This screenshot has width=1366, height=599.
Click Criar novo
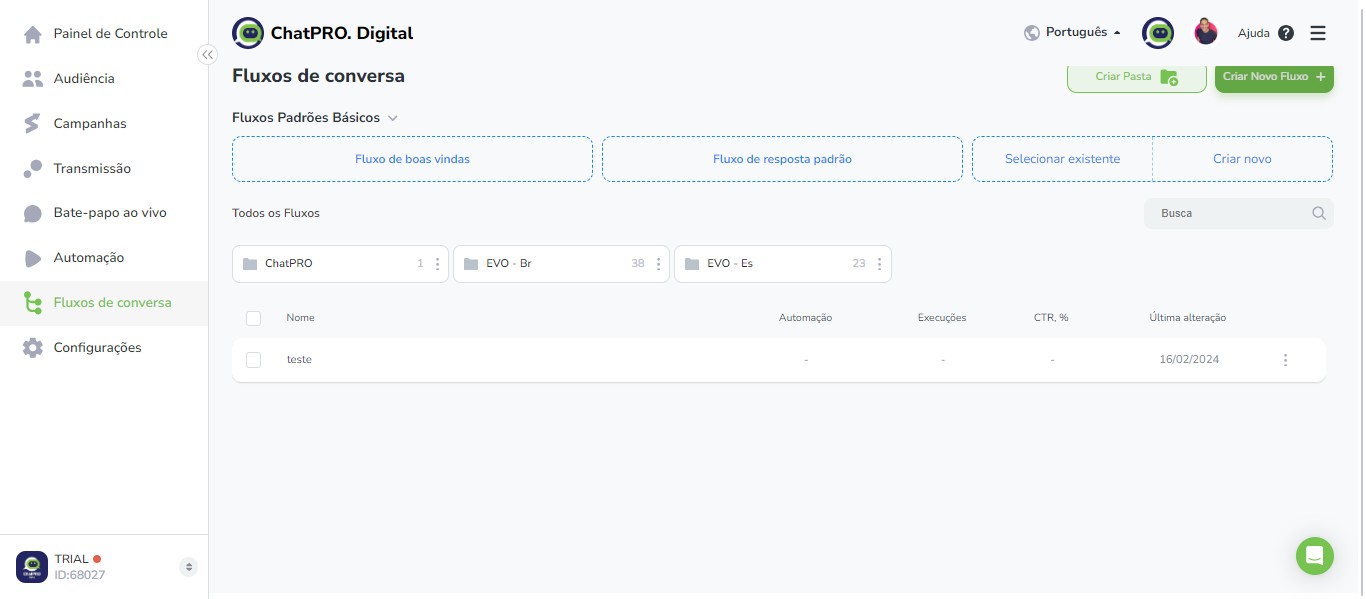point(1242,159)
